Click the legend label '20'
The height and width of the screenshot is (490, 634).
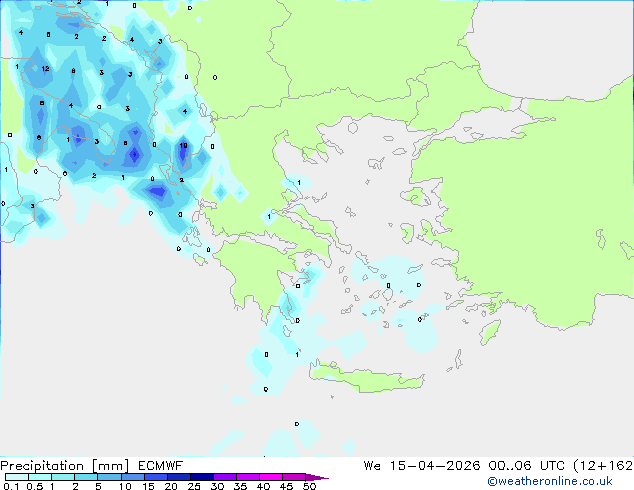[x=171, y=486]
